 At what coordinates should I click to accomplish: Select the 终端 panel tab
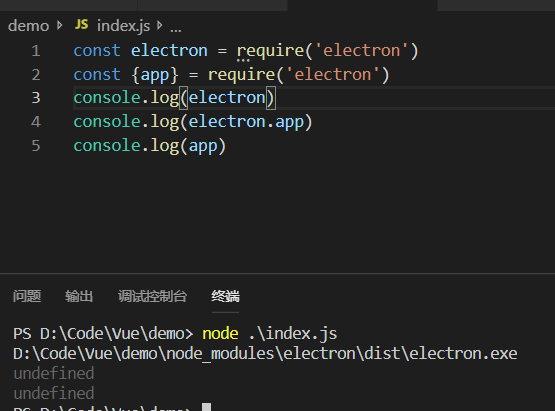pyautogui.click(x=225, y=296)
